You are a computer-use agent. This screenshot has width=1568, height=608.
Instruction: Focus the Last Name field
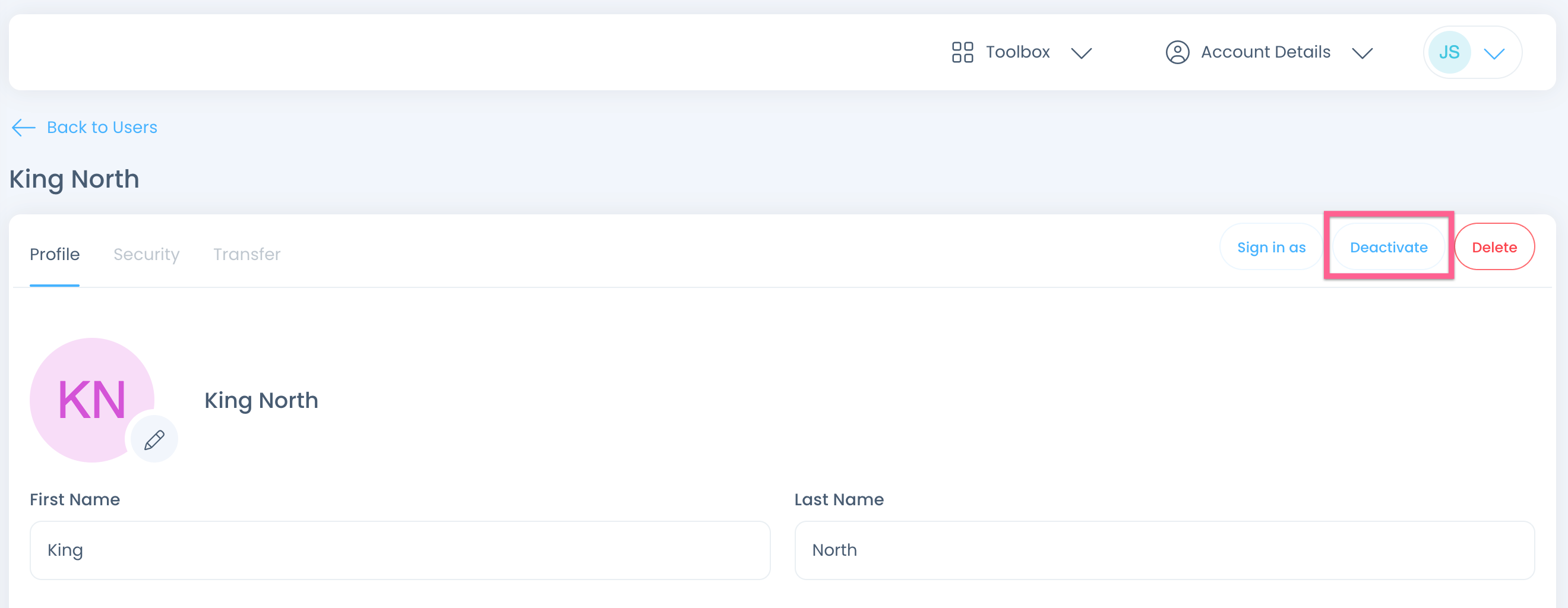click(1164, 550)
